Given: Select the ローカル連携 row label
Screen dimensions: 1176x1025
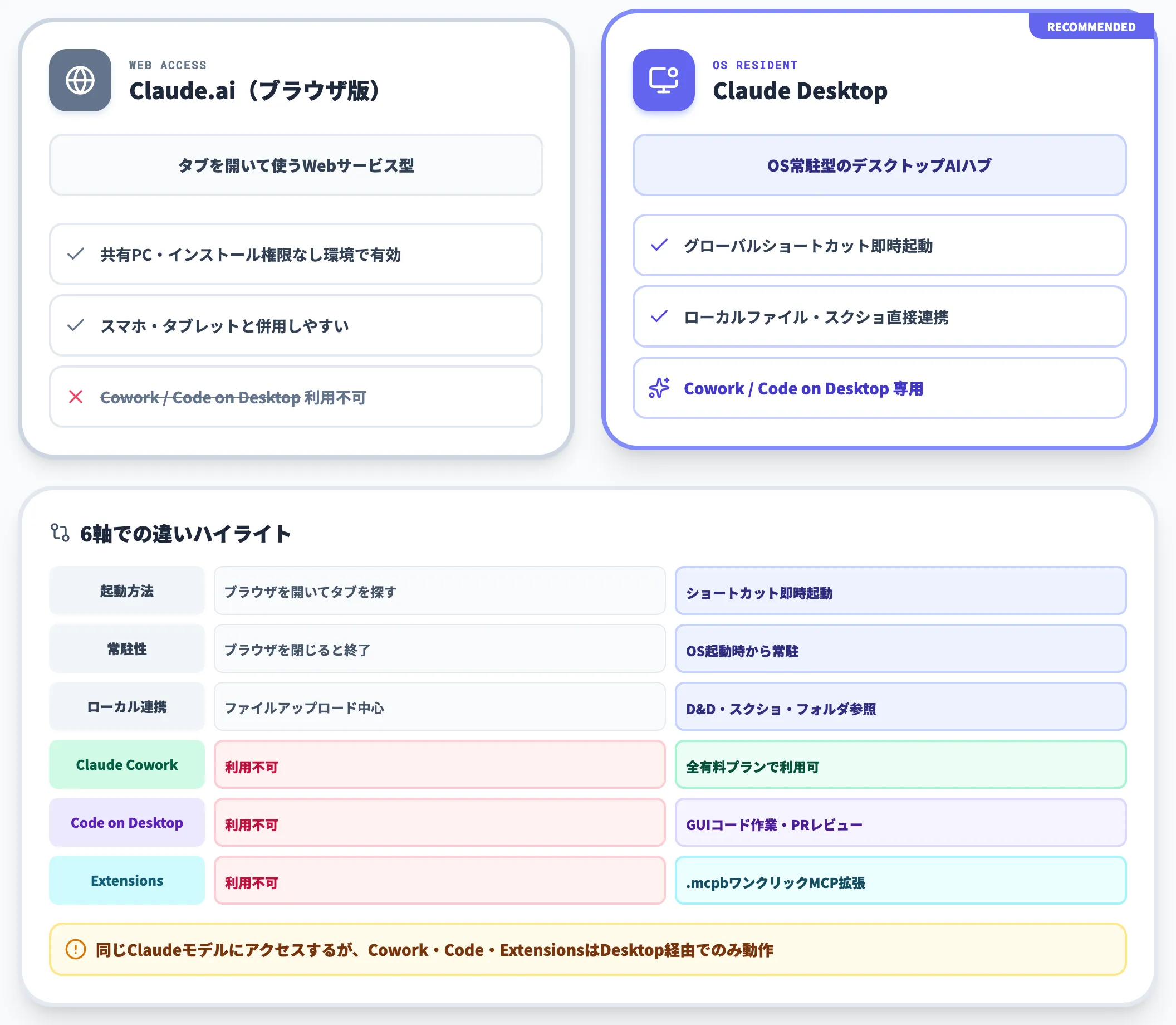Looking at the screenshot, I should pos(127,706).
